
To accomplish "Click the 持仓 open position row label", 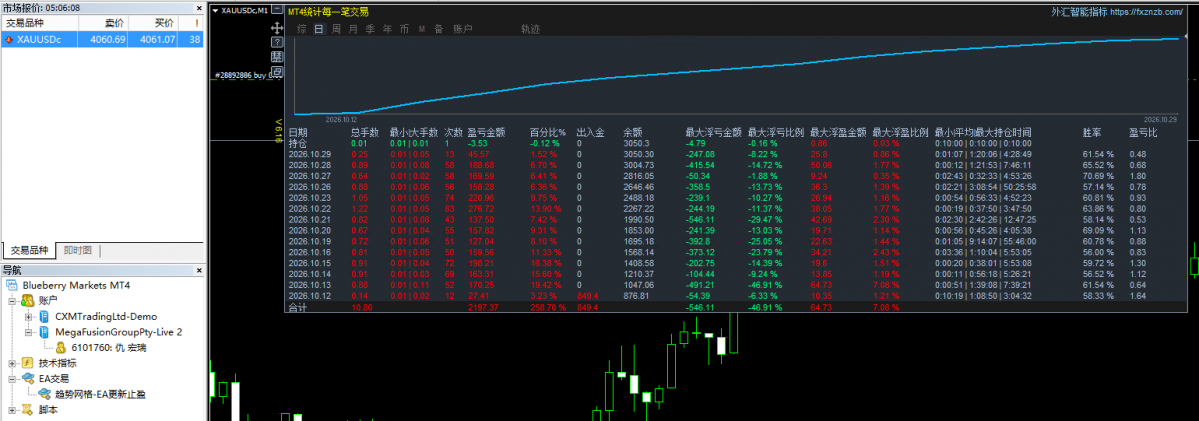I will [297, 143].
